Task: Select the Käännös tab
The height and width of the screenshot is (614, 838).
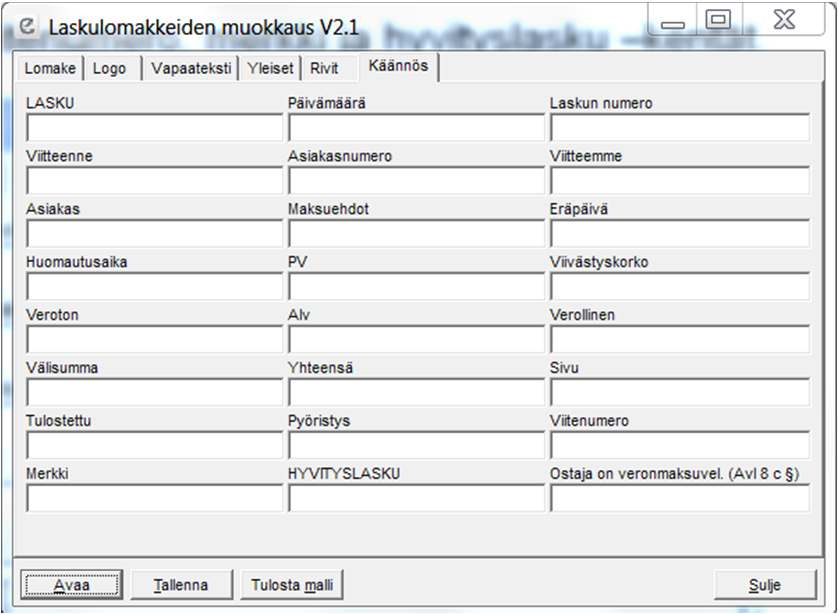Action: (x=399, y=66)
